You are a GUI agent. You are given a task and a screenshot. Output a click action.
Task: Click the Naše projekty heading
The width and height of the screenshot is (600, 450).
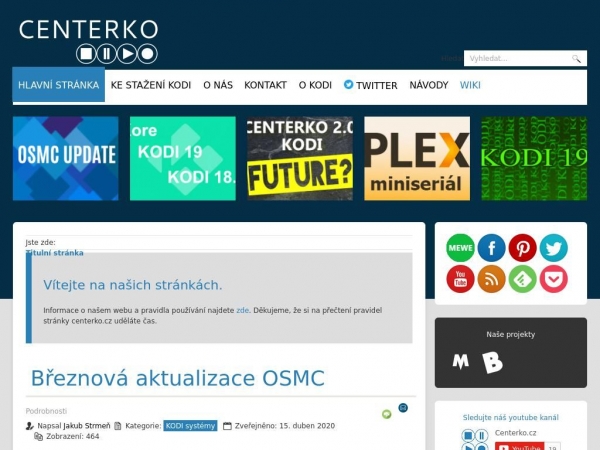(x=510, y=334)
